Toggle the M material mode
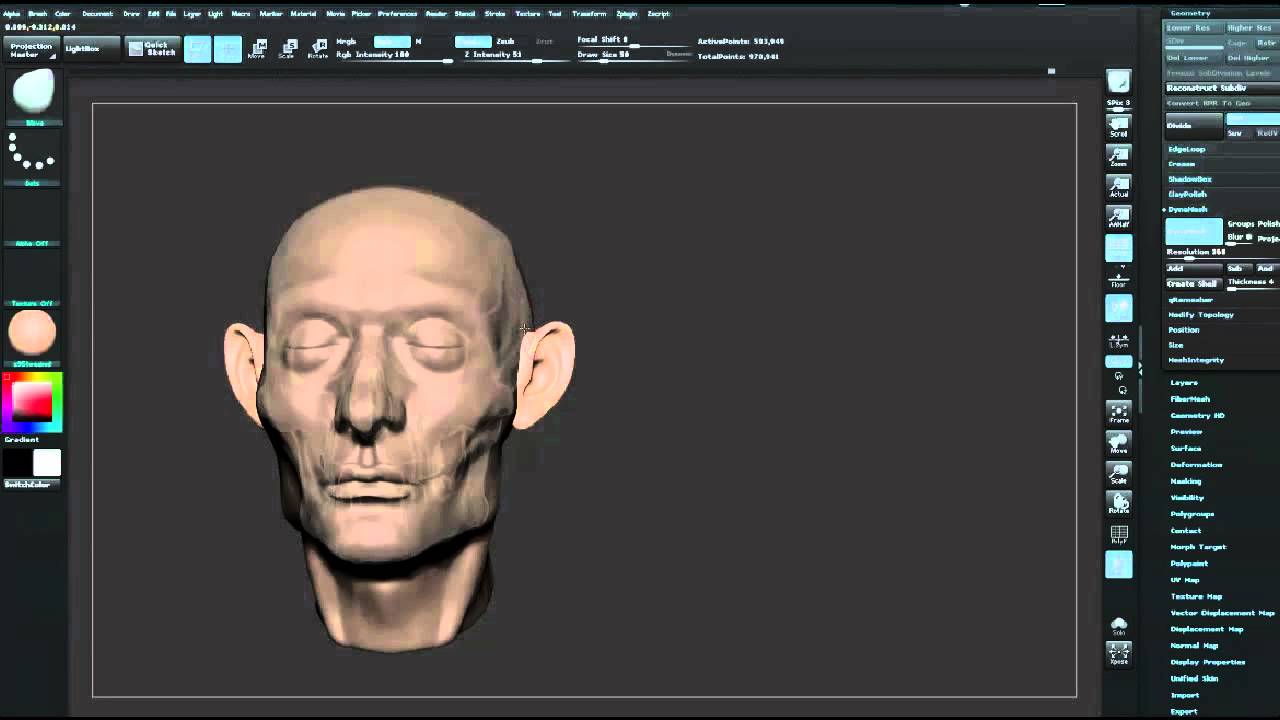This screenshot has width=1280, height=720. (x=419, y=42)
